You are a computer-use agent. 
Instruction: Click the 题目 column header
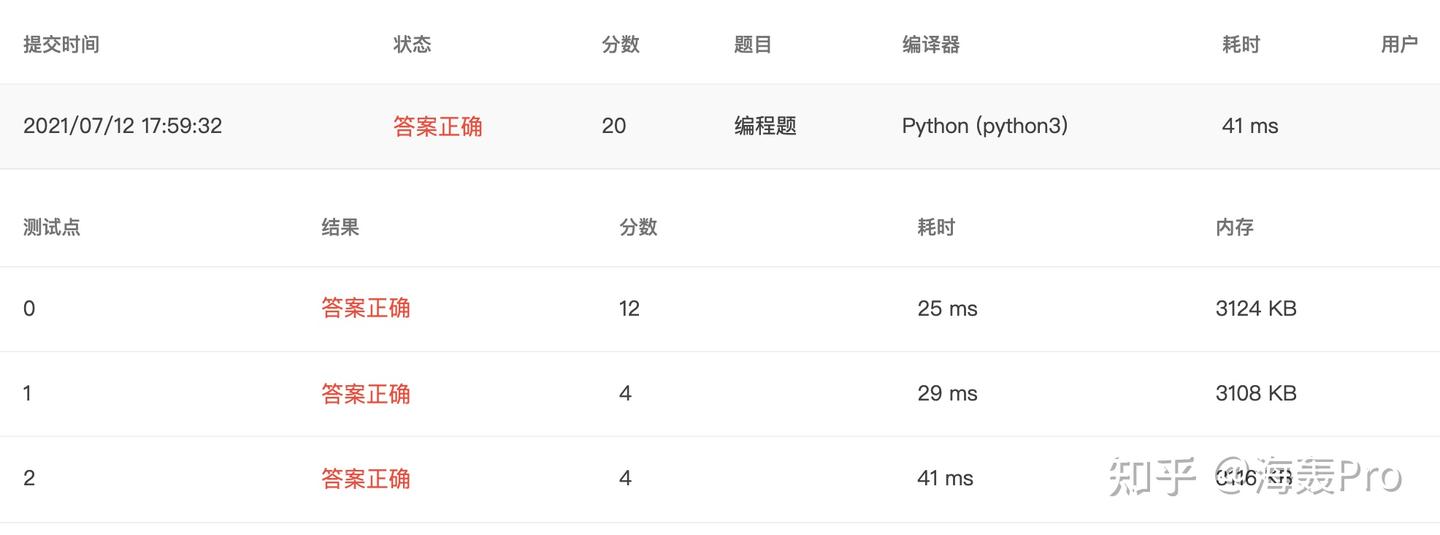click(x=752, y=45)
